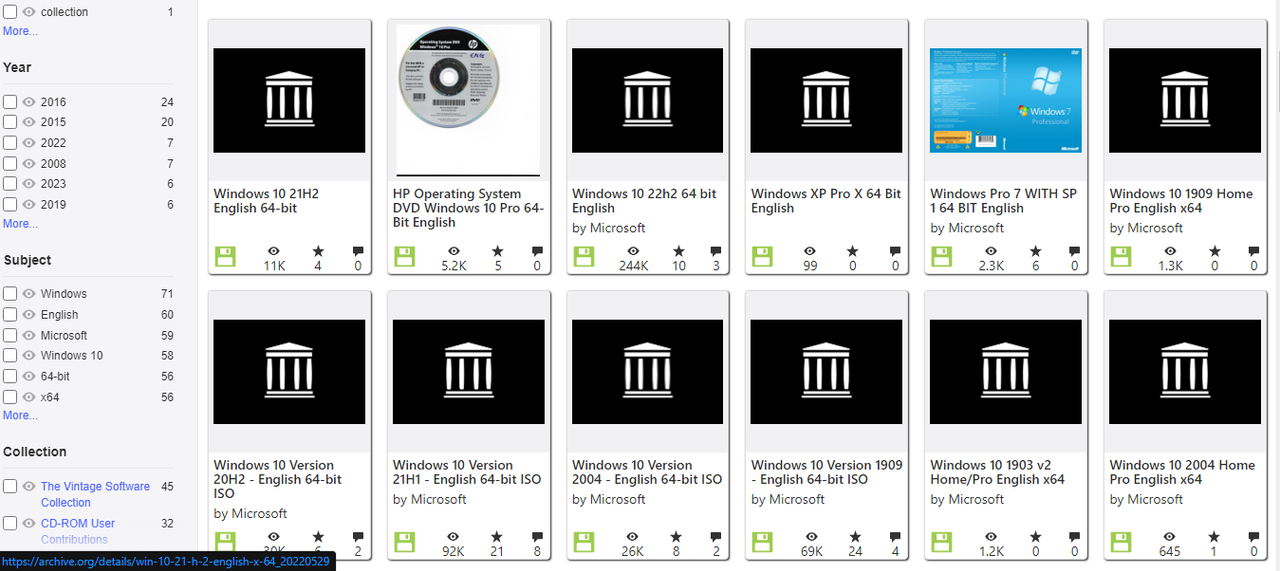This screenshot has height=571, width=1280.
Task: Click the software floppy icon on Windows 10 21H2 card
Action: 225,257
